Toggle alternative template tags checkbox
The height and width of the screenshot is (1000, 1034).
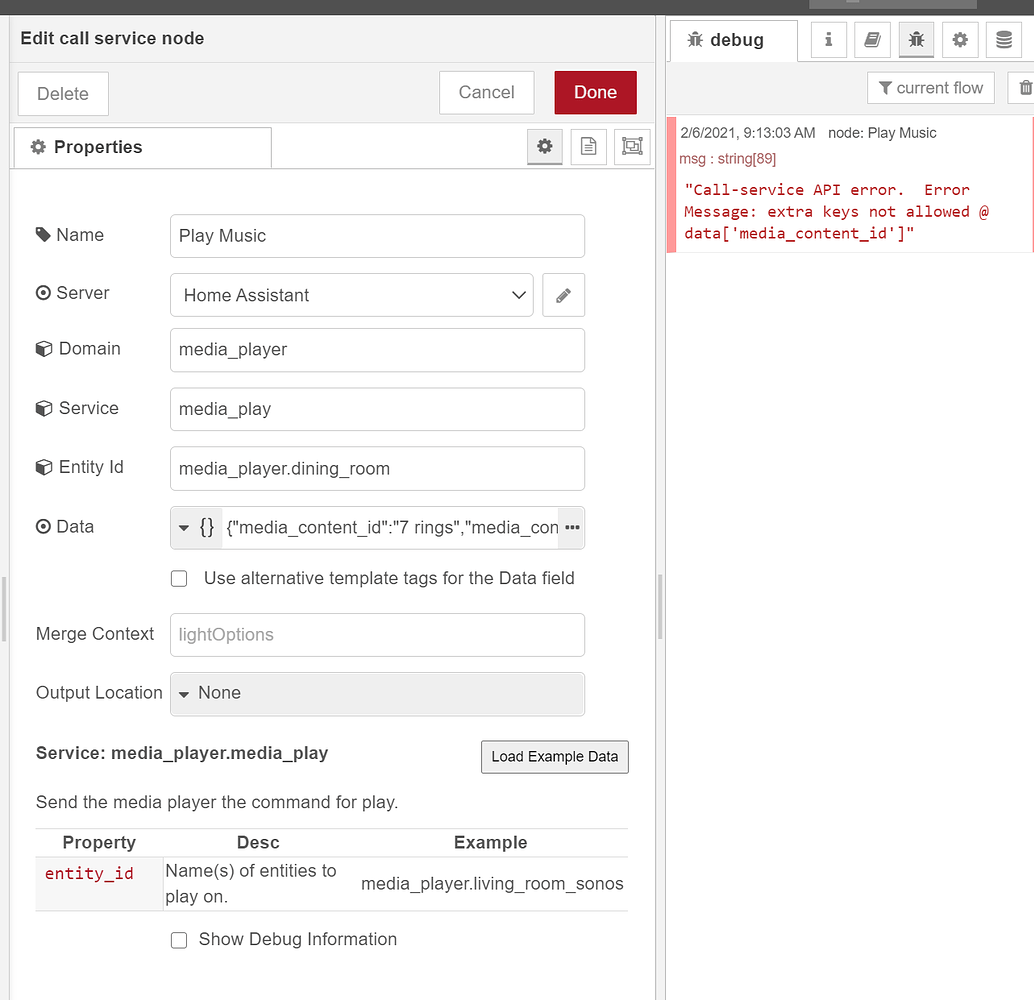tap(179, 578)
